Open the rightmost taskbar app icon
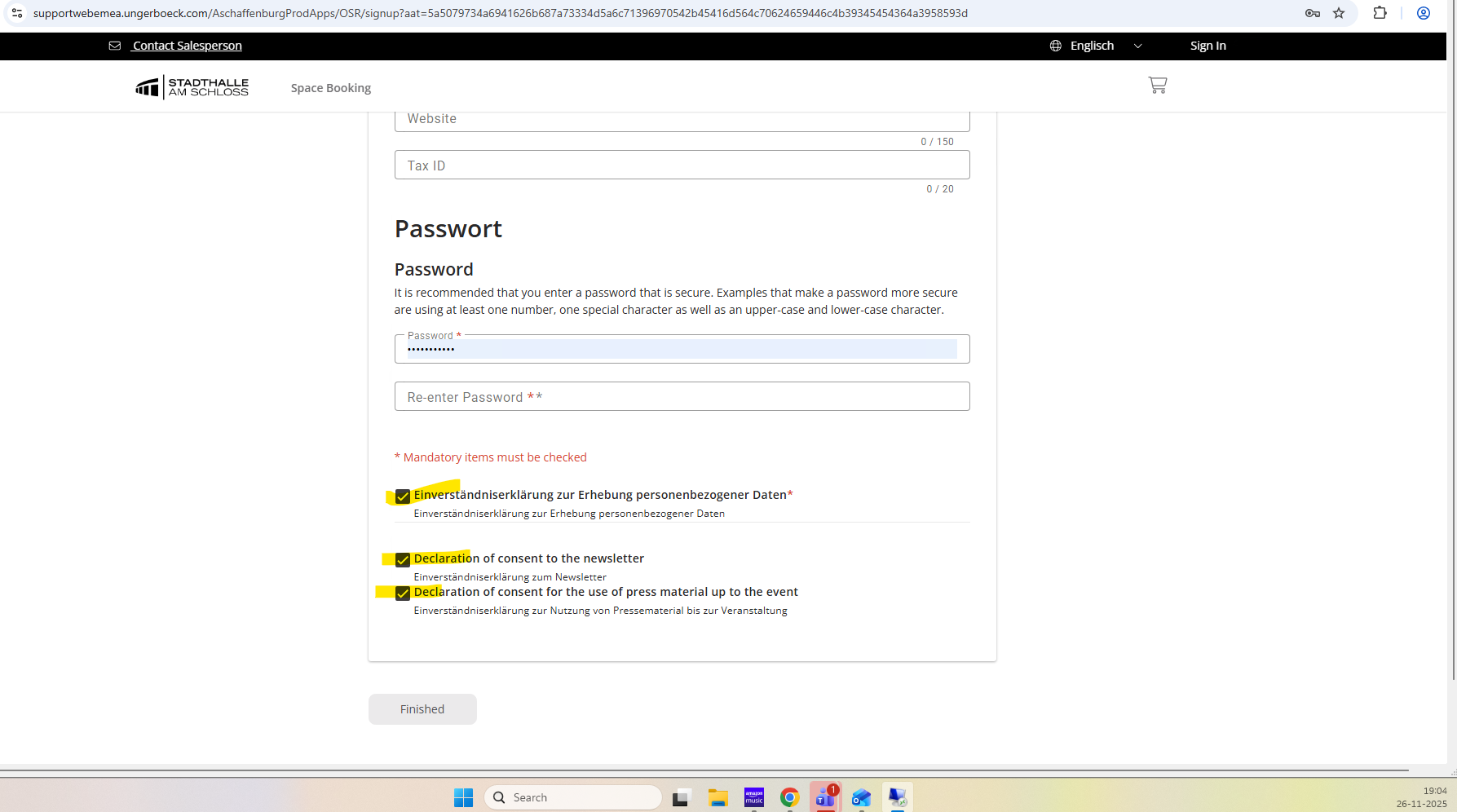Screen dimensions: 1457x812 point(897,797)
